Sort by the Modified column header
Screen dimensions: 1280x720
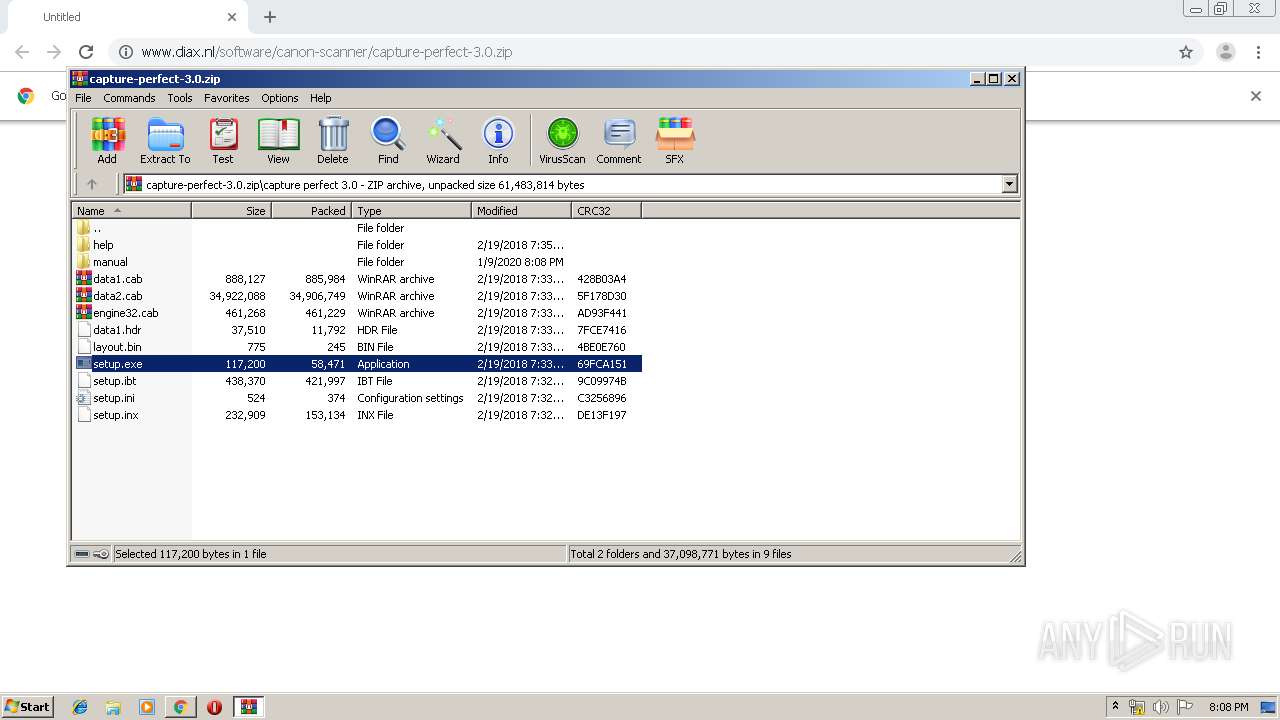521,211
